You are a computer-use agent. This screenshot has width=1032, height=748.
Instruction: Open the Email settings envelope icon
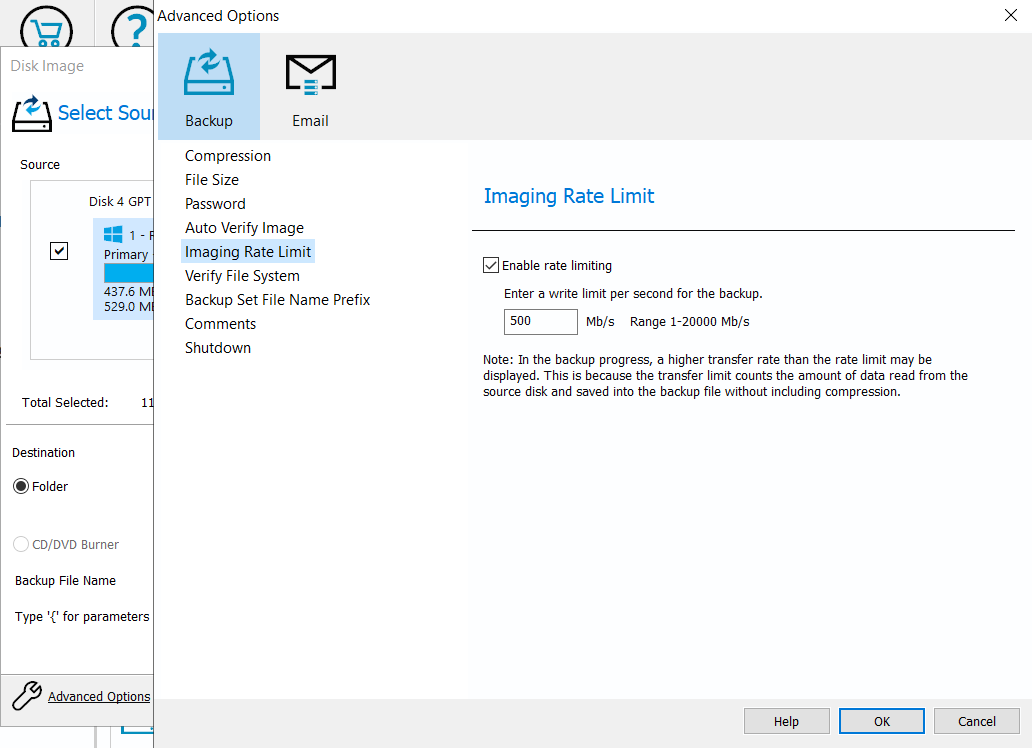(311, 73)
